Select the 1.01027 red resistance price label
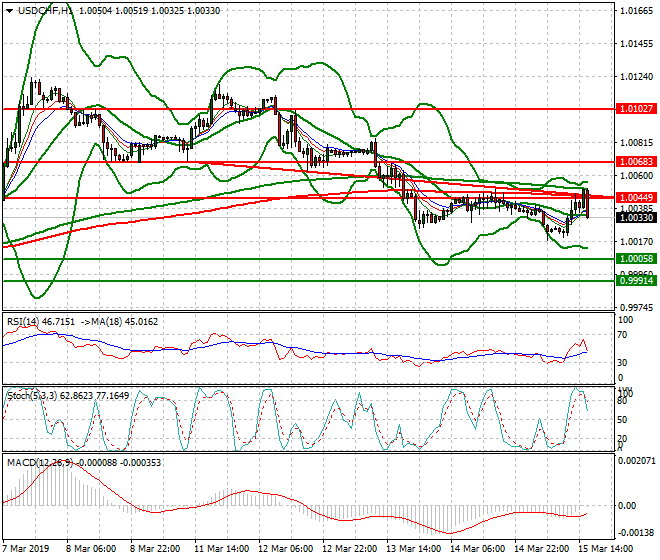The width and height of the screenshot is (660, 560). [x=636, y=109]
